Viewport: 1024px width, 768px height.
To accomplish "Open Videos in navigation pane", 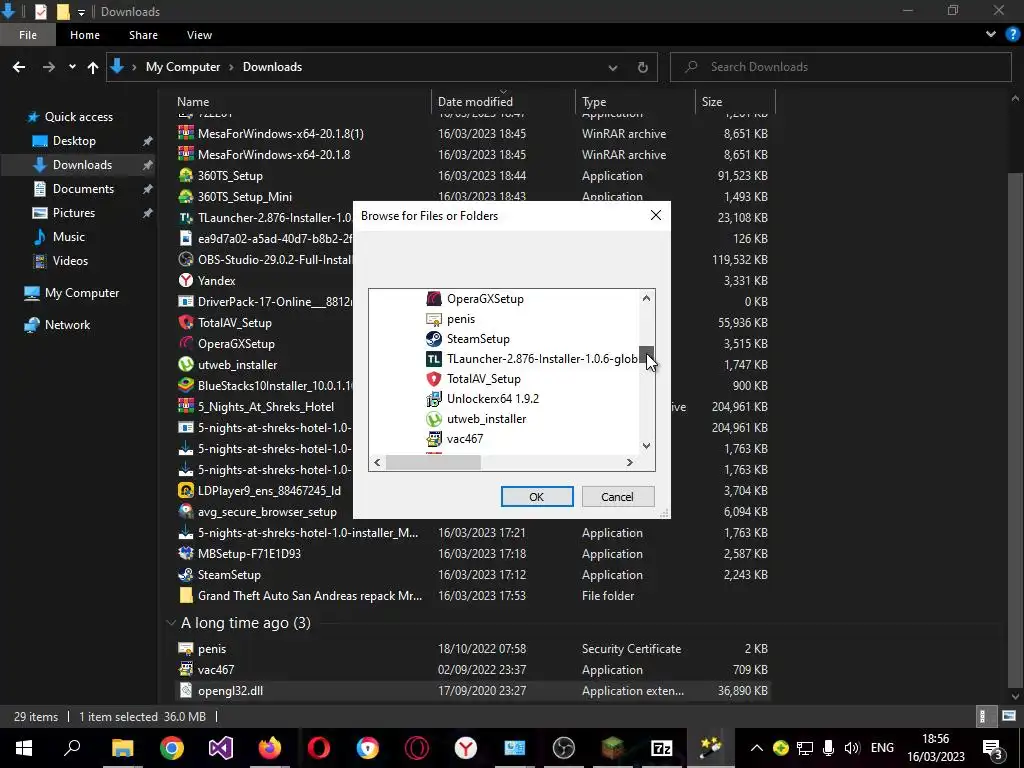I will 70,261.
